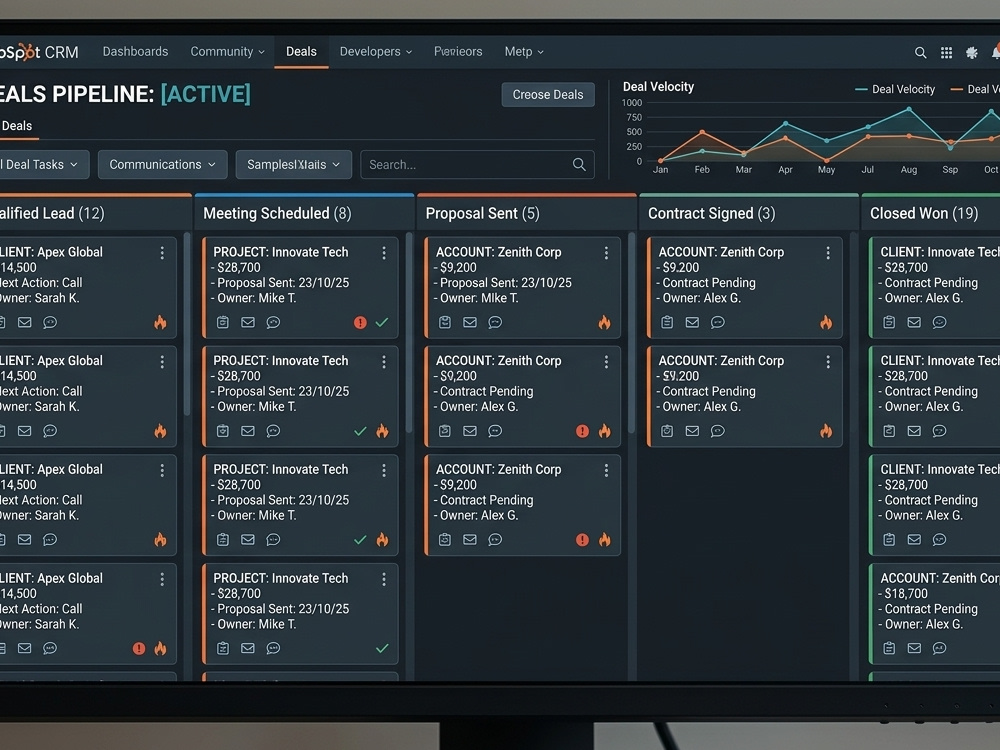The height and width of the screenshot is (750, 1000).
Task: Open the global search magnifier in top bar
Action: (920, 52)
